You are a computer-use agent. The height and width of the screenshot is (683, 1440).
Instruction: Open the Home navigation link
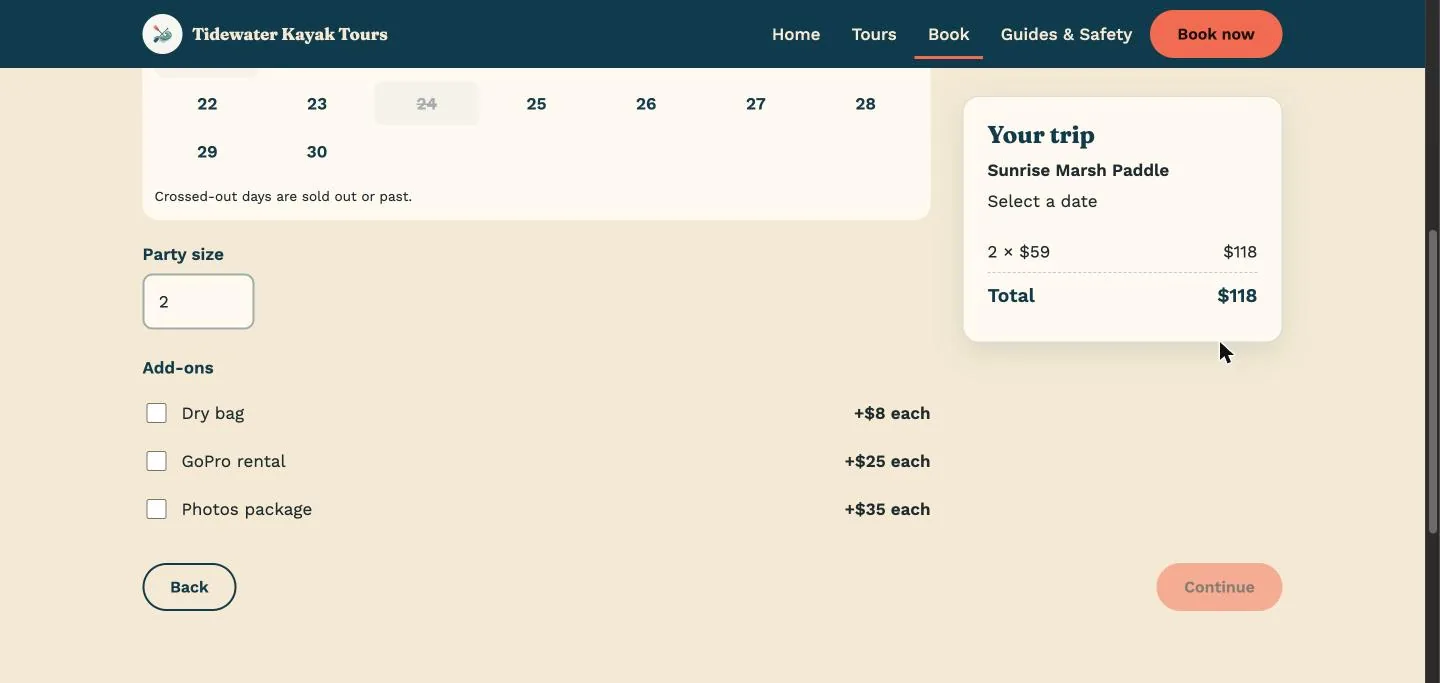point(796,34)
